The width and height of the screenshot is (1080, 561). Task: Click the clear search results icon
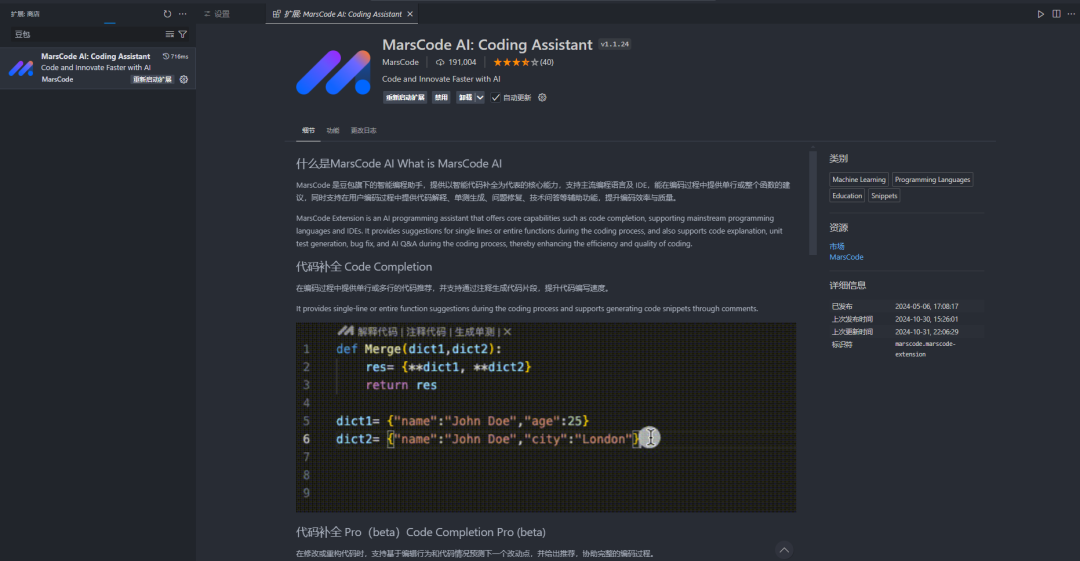coord(169,34)
